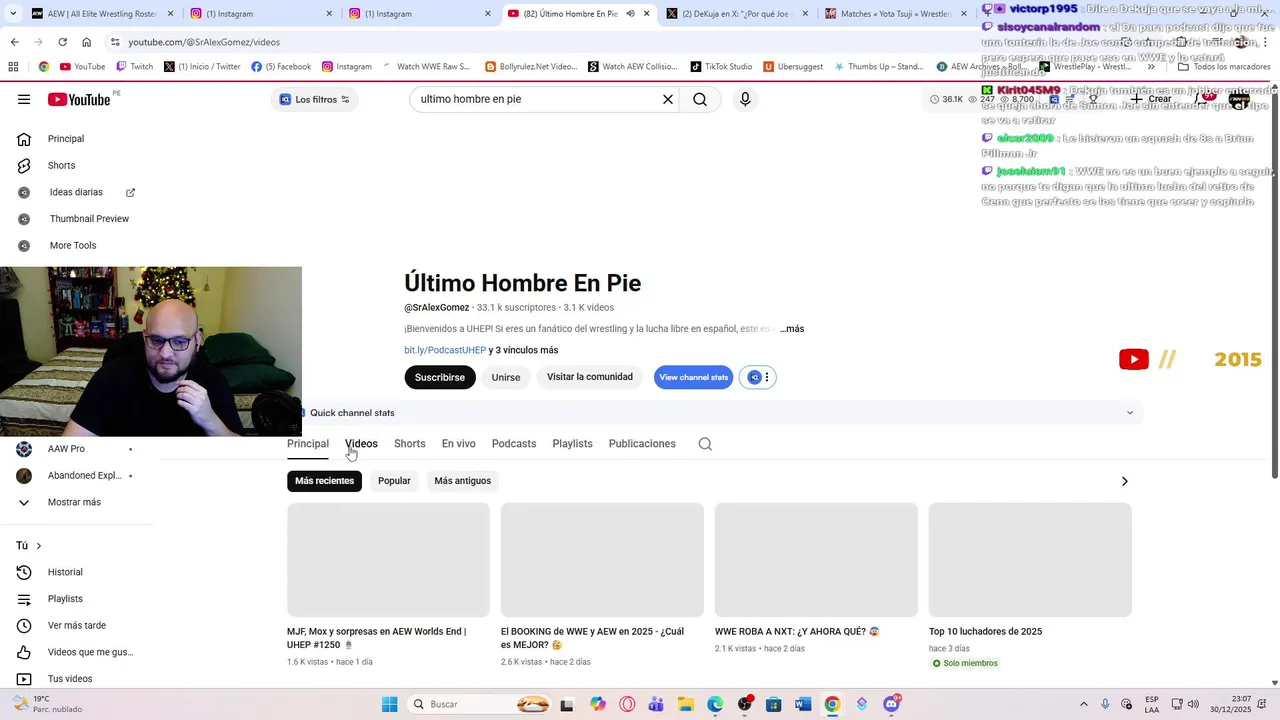Open the YouTube guide hamburger menu
Image resolution: width=1280 pixels, height=720 pixels.
tap(24, 99)
